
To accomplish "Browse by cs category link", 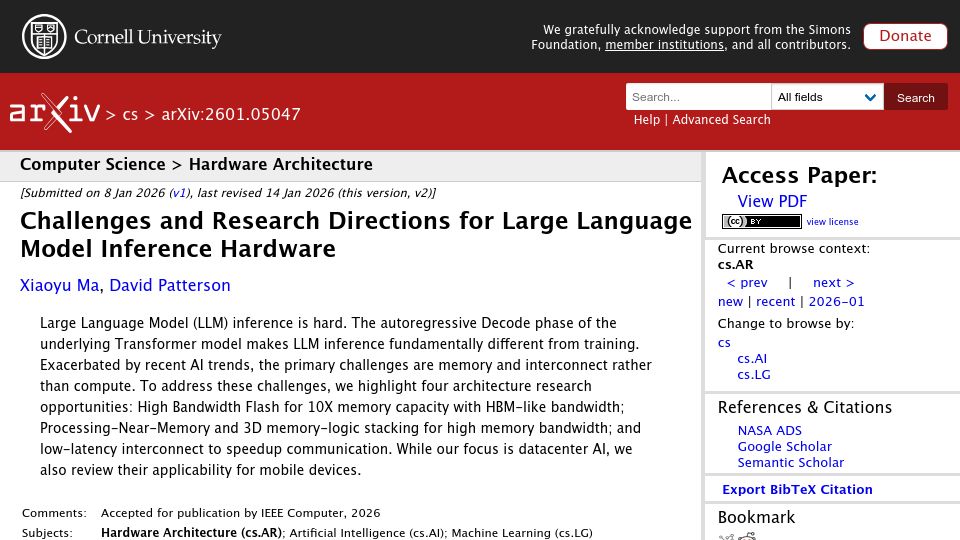I will (724, 343).
